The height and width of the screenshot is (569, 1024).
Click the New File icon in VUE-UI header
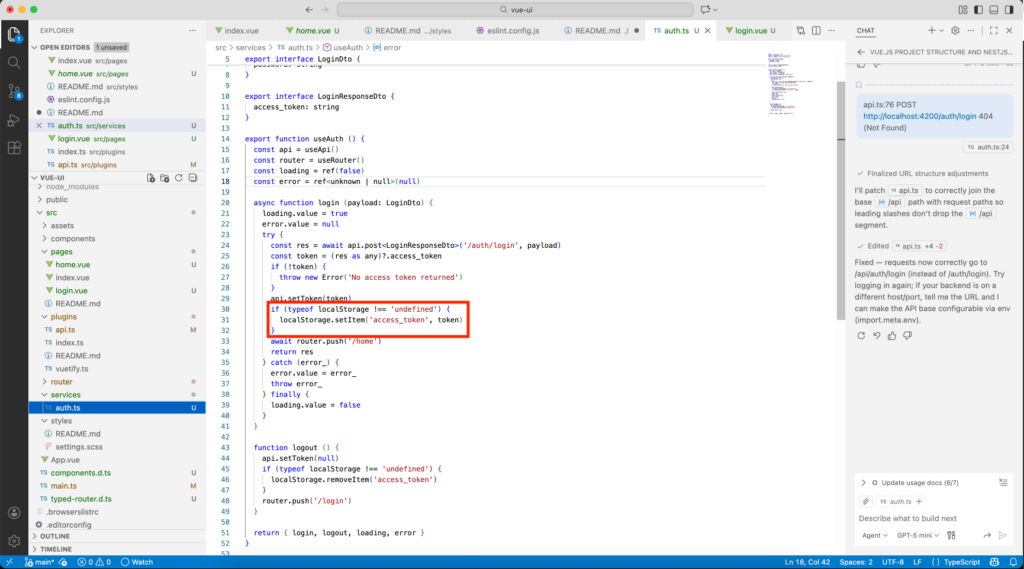[150, 177]
